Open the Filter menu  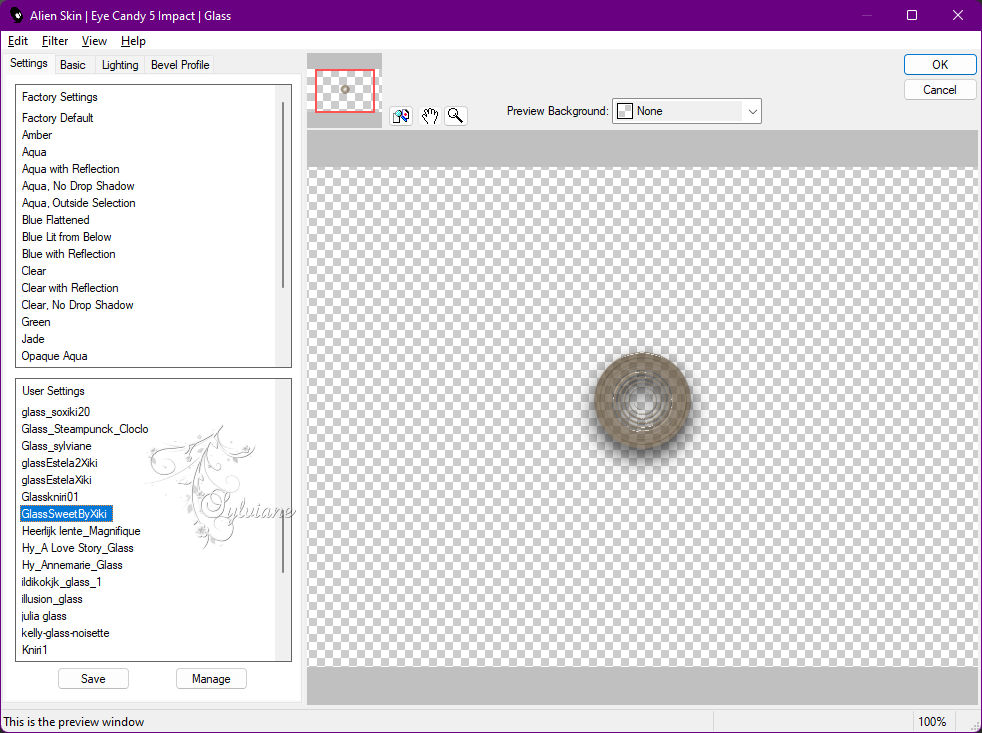pos(54,41)
